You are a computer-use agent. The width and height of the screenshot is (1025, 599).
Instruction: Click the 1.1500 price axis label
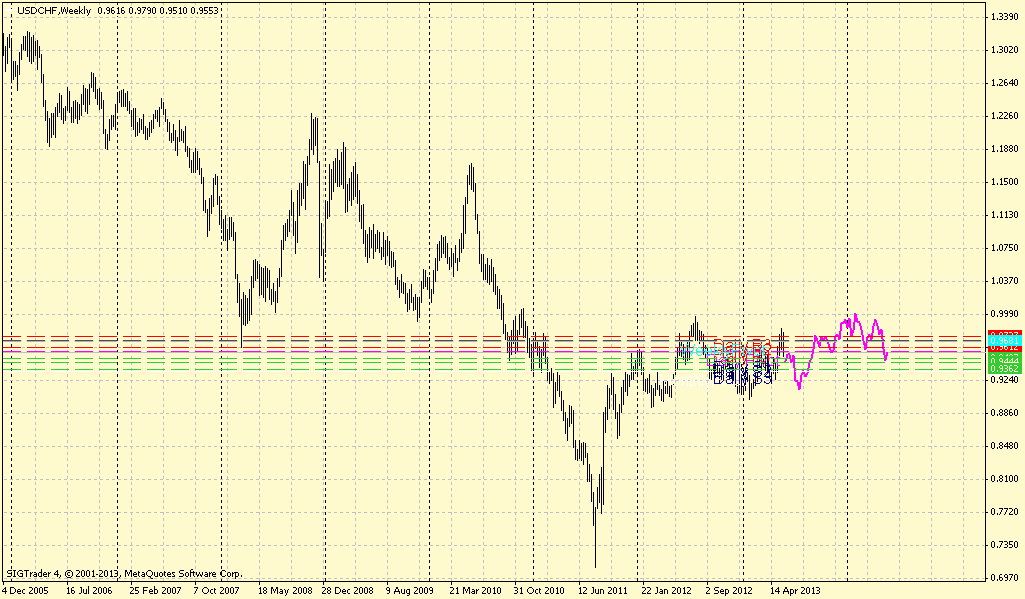click(1005, 181)
